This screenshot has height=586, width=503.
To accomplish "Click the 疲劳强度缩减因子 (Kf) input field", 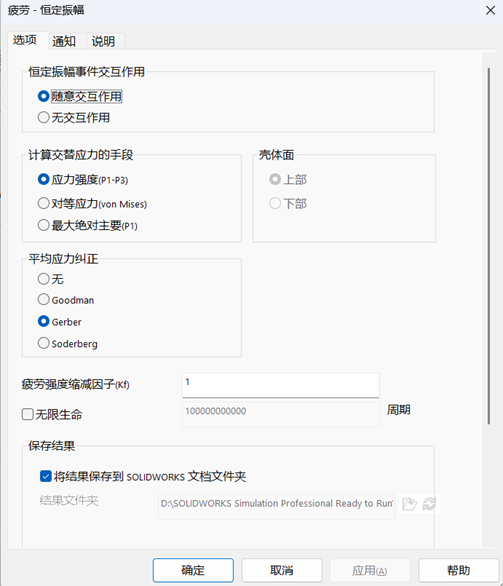I will (281, 385).
